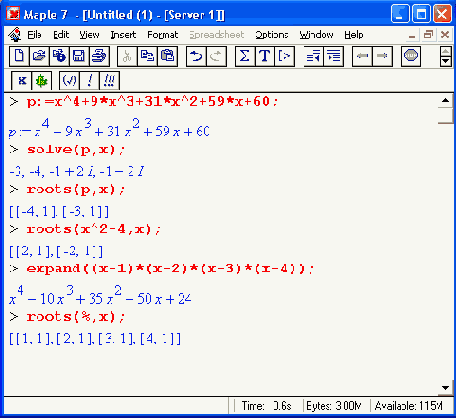The height and width of the screenshot is (418, 456).
Task: Click the toolbar overflow down arrow
Action: (x=446, y=62)
